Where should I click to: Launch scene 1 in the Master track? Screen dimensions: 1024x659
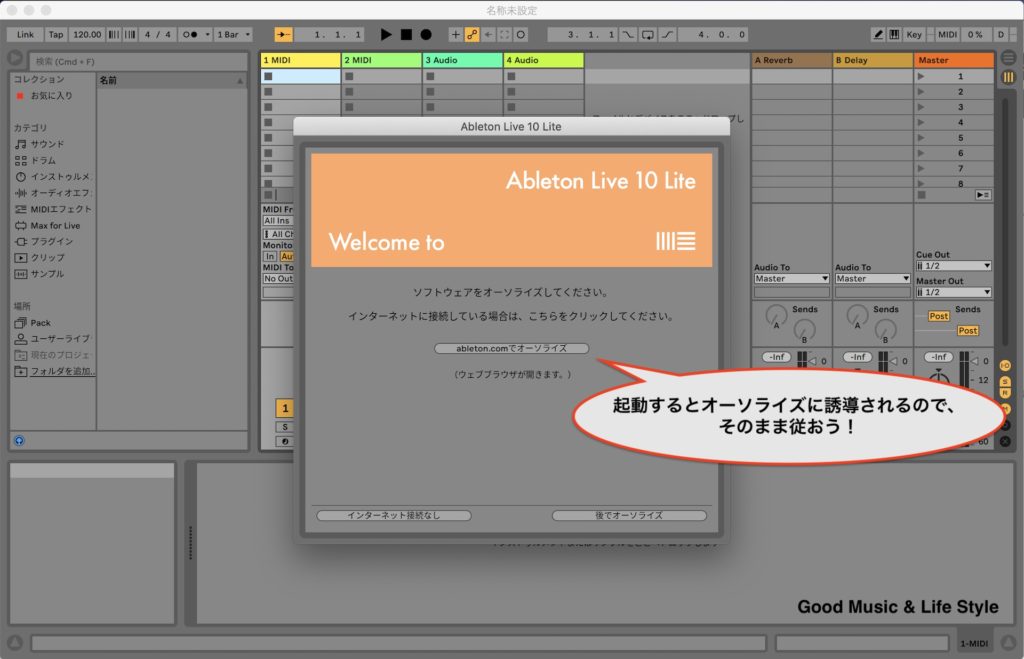[921, 76]
